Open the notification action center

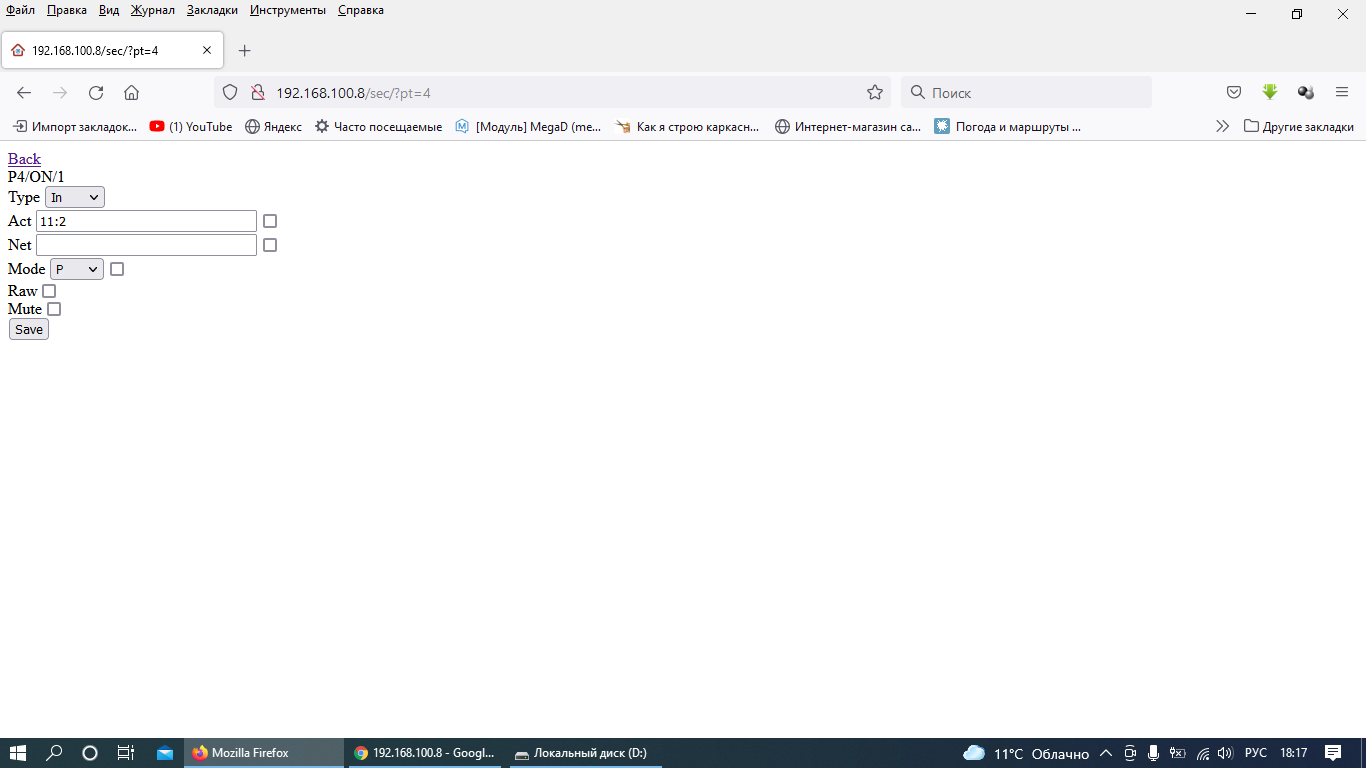pyautogui.click(x=1333, y=753)
